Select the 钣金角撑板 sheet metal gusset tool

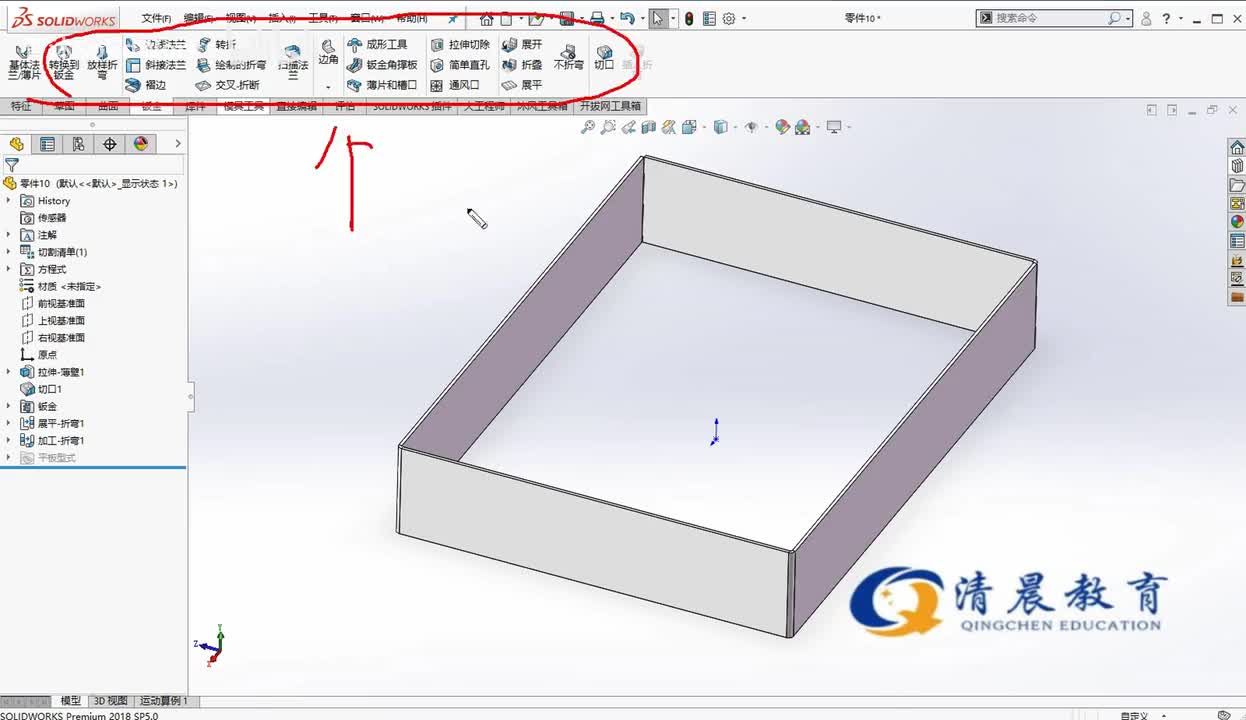[x=382, y=65]
